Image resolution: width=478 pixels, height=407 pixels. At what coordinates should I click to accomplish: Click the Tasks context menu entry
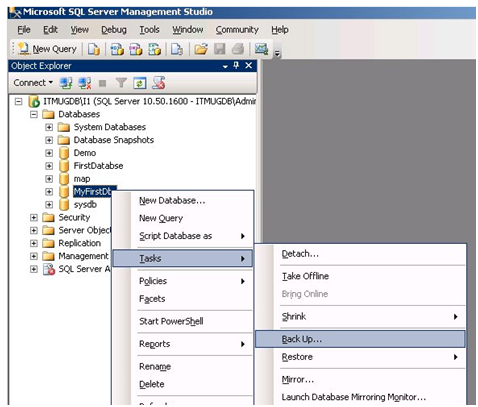183,259
